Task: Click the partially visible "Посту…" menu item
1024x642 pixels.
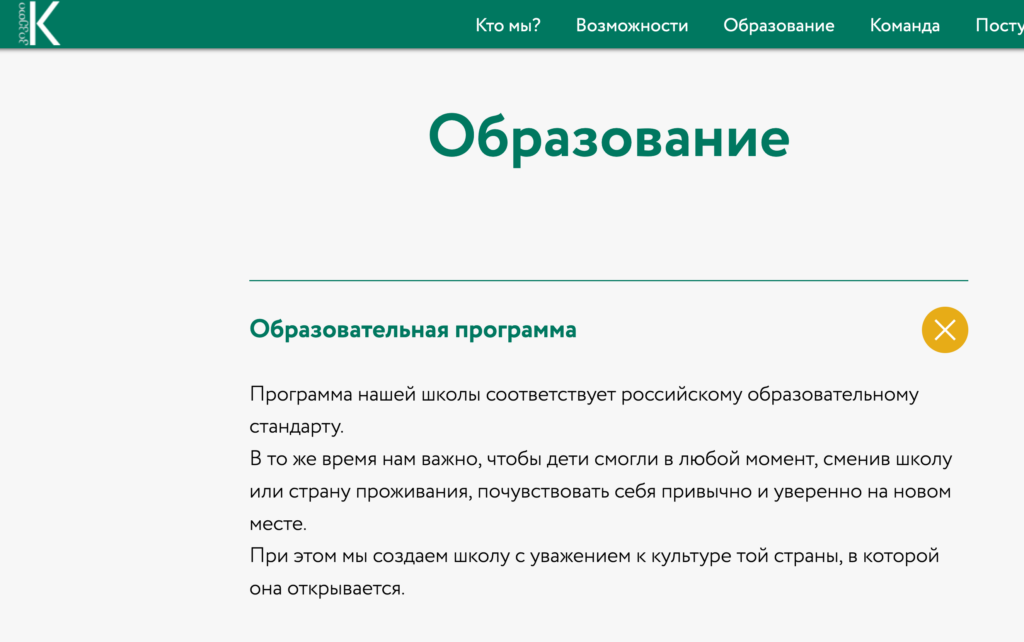Action: tap(998, 26)
